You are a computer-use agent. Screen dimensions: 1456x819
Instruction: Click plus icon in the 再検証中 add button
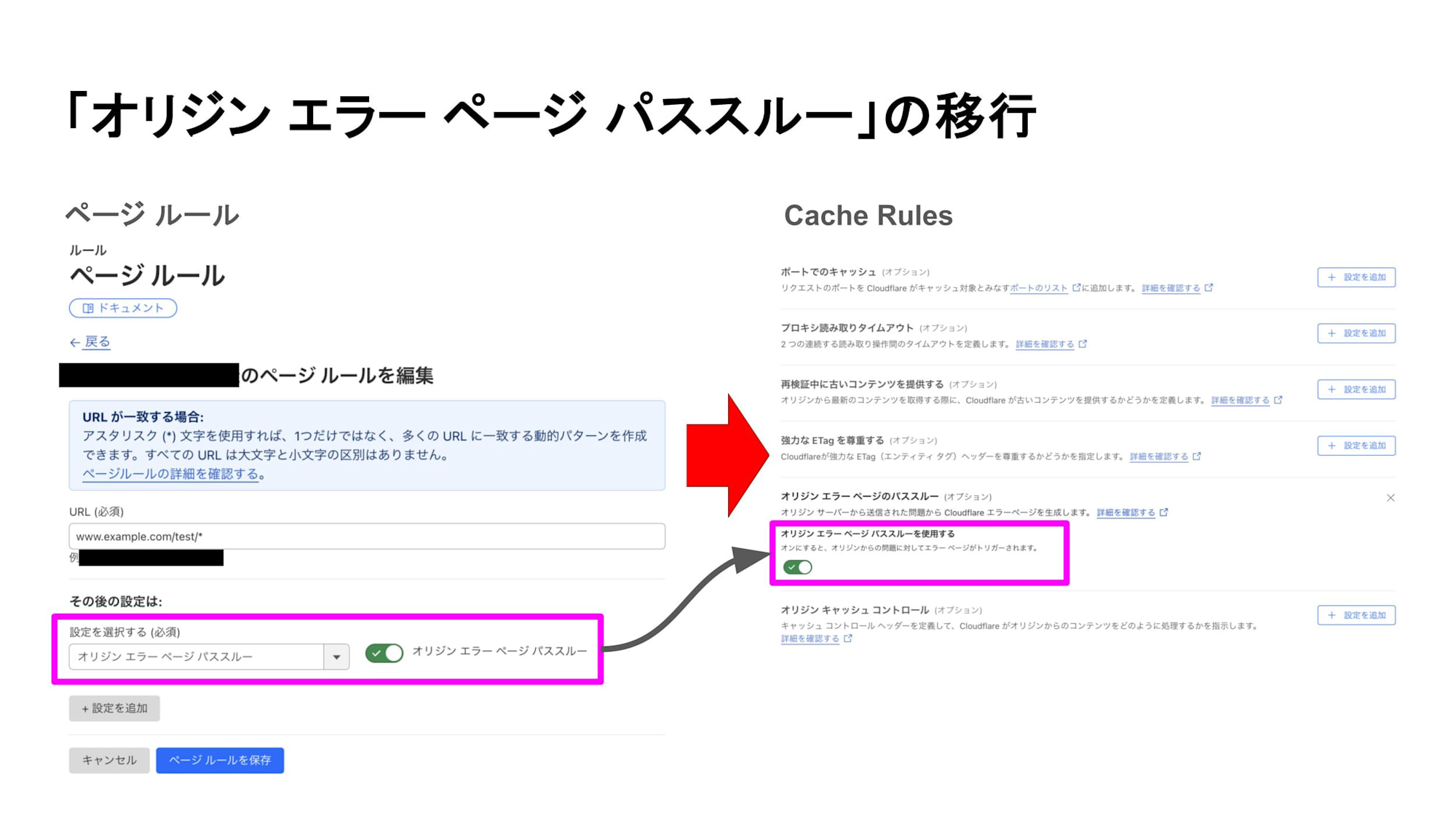[1332, 389]
